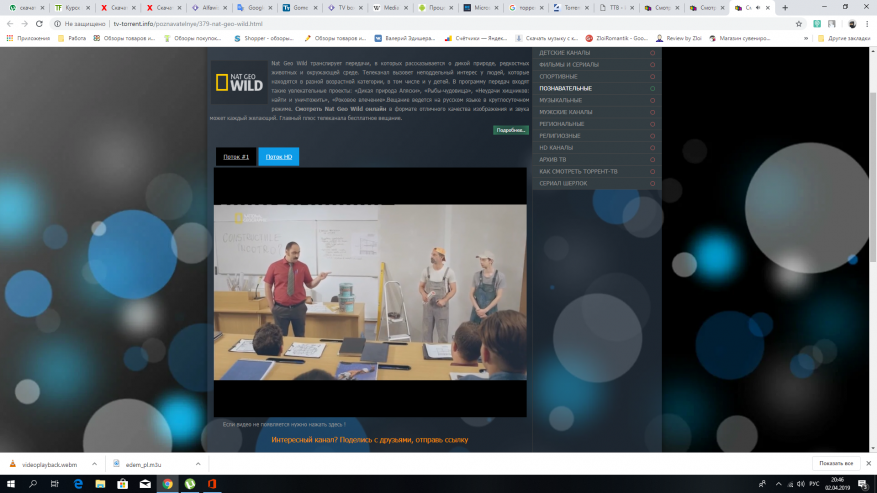Expand edem_pl.m3u download options
877x493 pixels.
198,464
